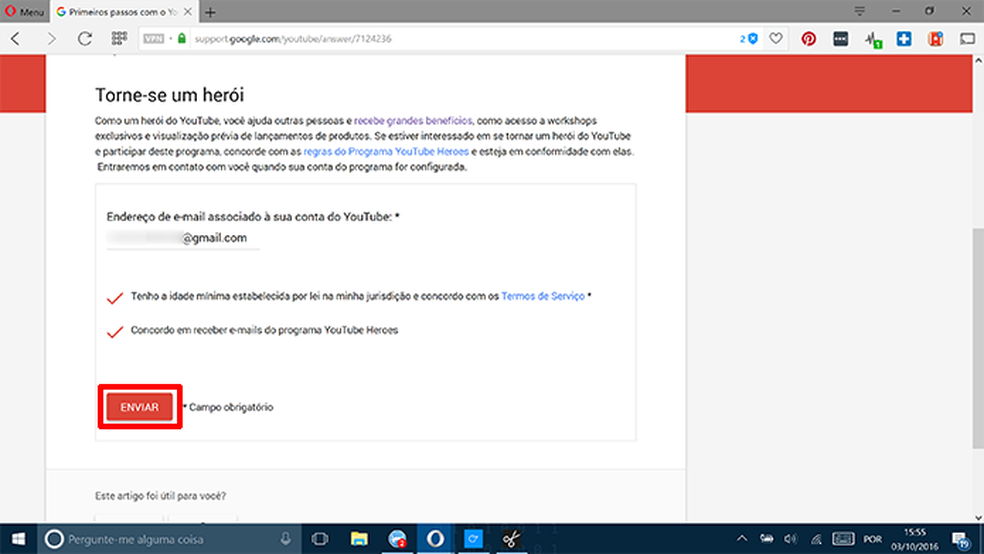Image resolution: width=984 pixels, height=554 pixels.
Task: Follow the 'recebe grandes benefícios' link
Action: pos(413,120)
